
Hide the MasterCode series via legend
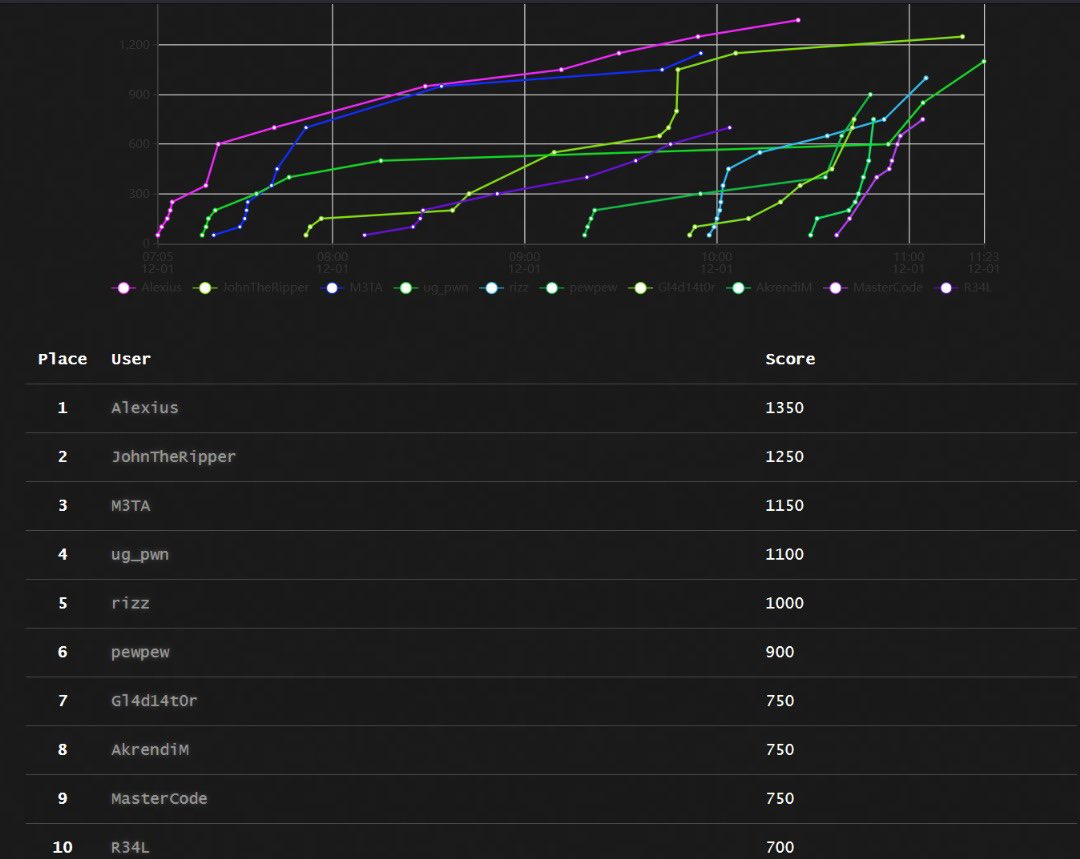tap(873, 287)
